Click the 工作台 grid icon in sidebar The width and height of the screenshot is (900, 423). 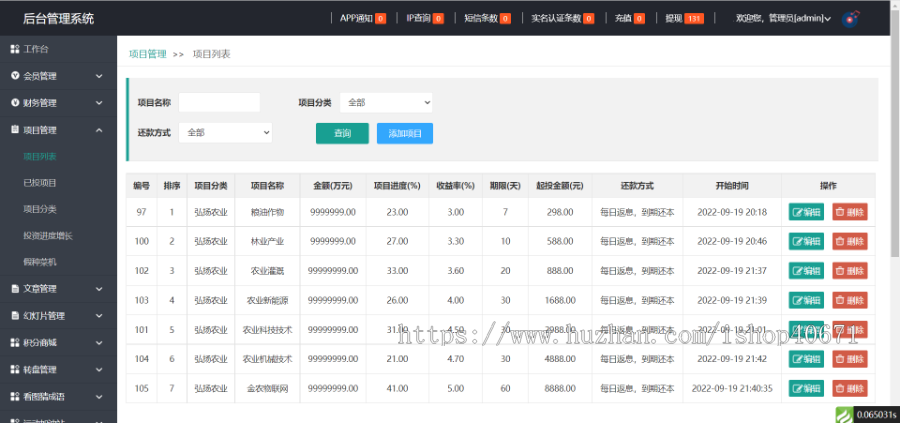(x=15, y=49)
